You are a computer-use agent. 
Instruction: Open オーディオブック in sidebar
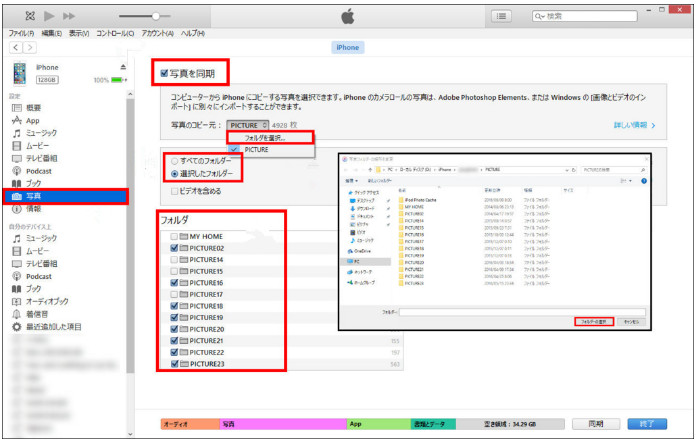tap(47, 301)
